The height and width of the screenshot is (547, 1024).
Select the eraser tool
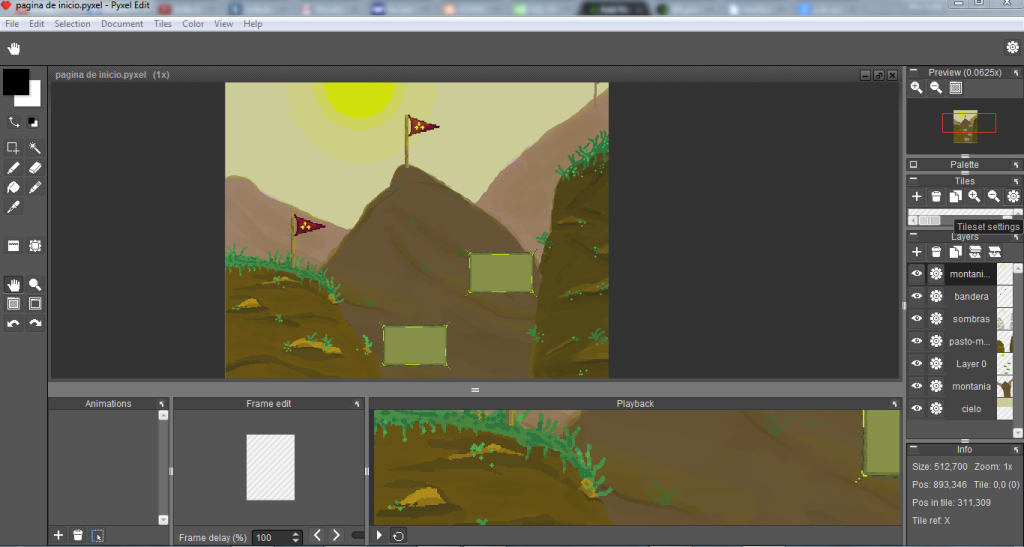pos(35,168)
